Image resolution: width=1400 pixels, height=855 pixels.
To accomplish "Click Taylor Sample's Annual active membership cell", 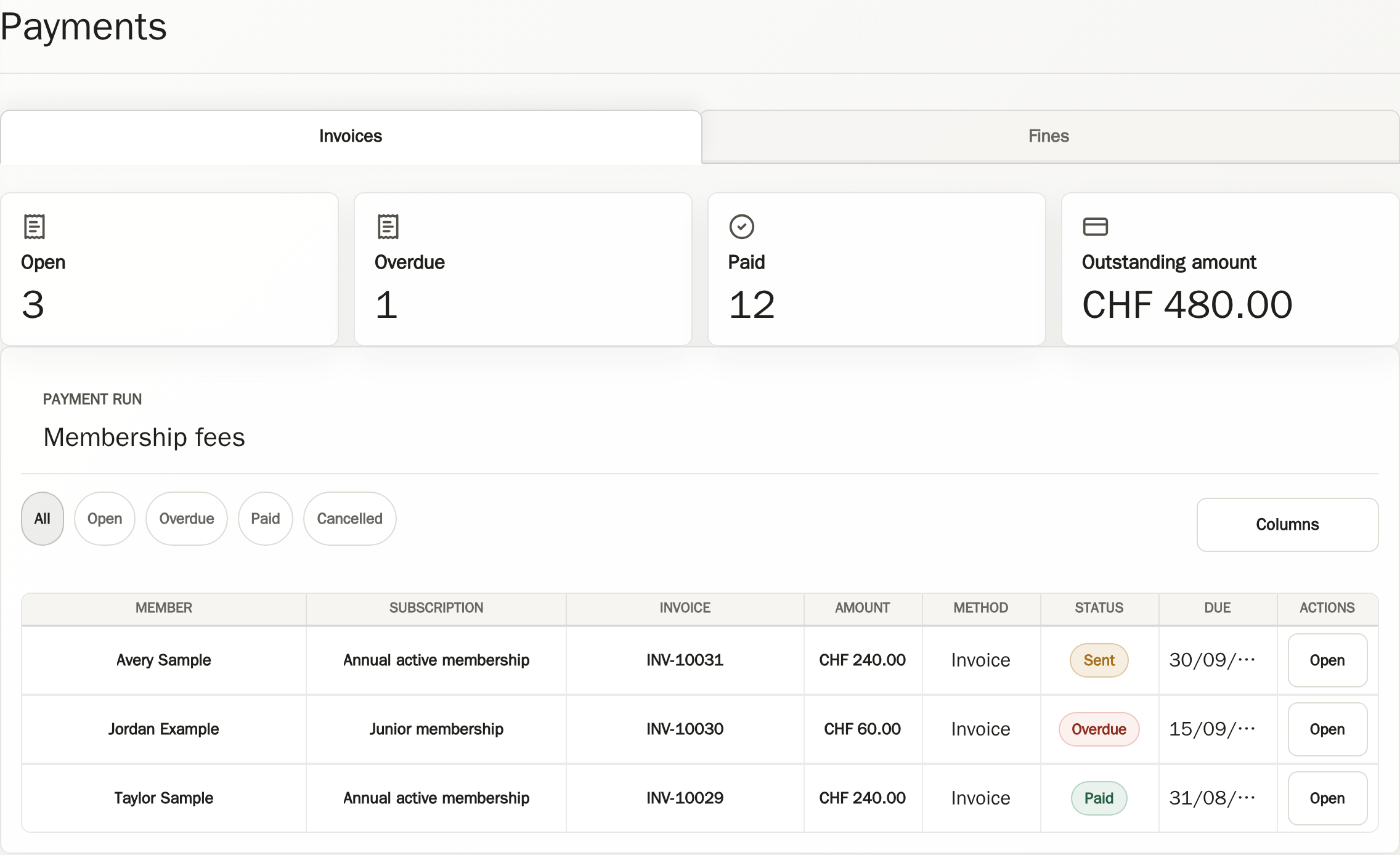I will (436, 798).
